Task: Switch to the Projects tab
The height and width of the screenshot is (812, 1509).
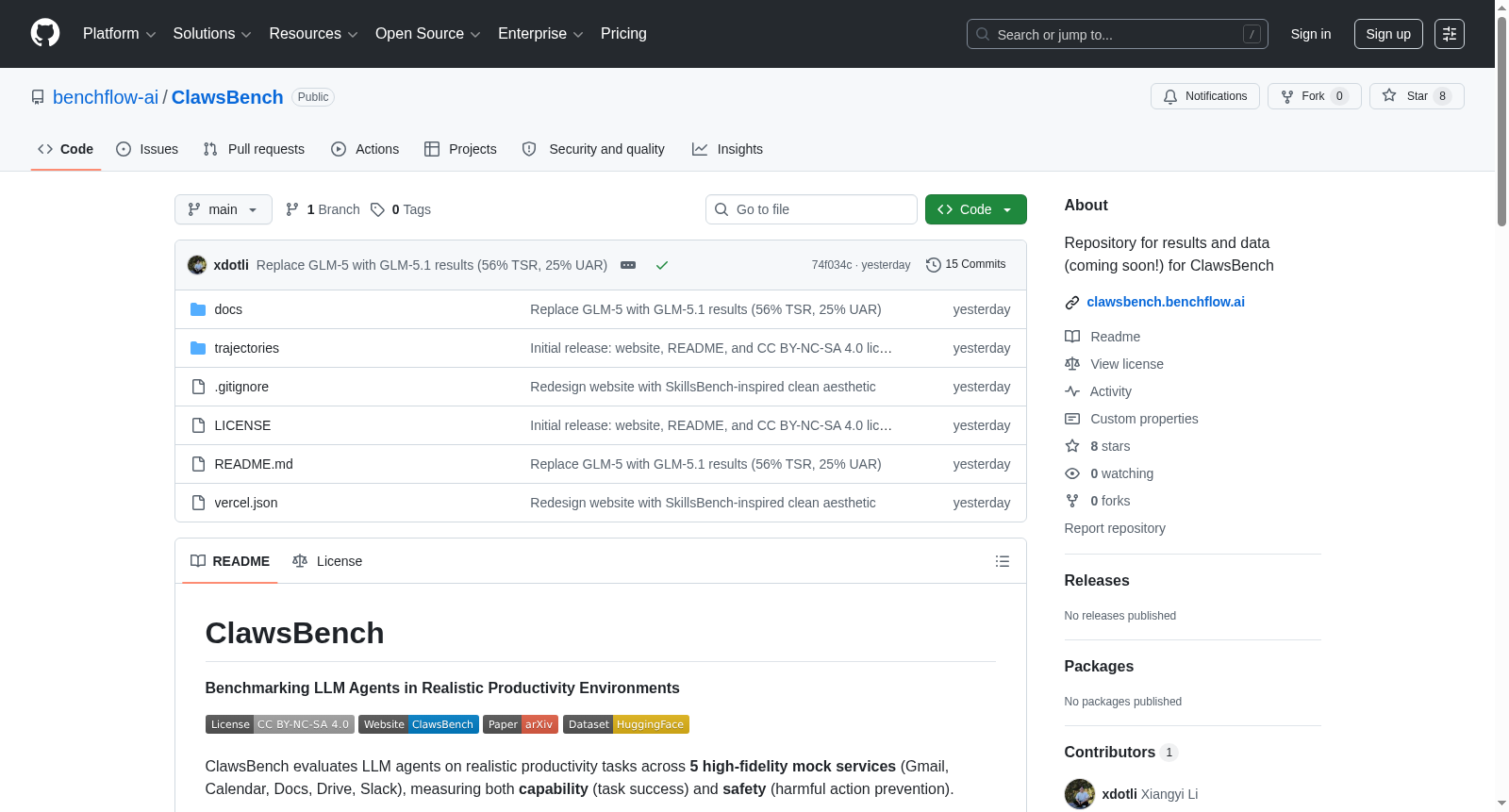Action: 460,149
